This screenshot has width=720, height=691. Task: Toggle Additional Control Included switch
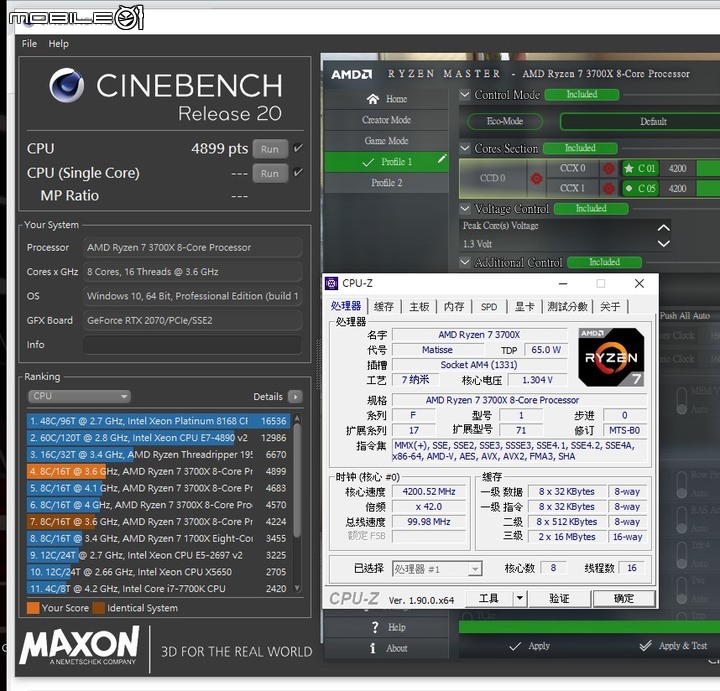604,262
